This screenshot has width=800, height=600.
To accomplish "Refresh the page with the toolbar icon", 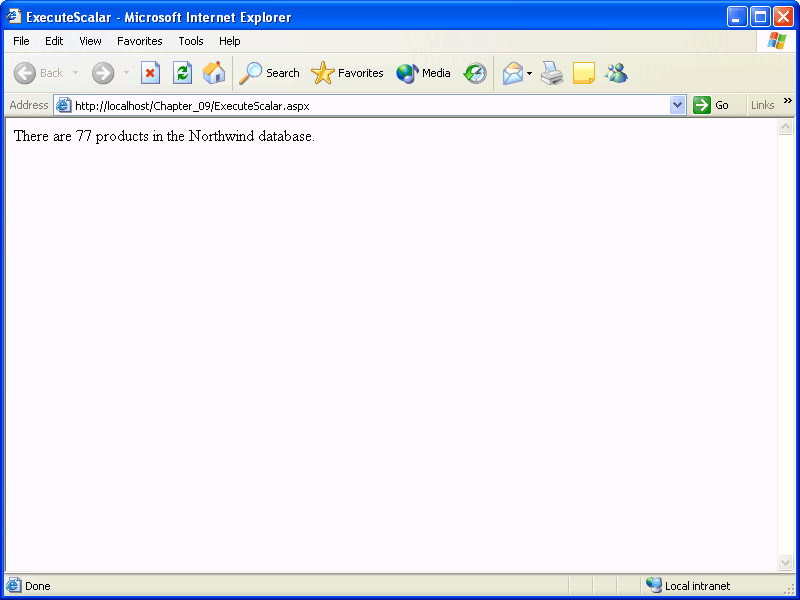I will click(x=182, y=73).
